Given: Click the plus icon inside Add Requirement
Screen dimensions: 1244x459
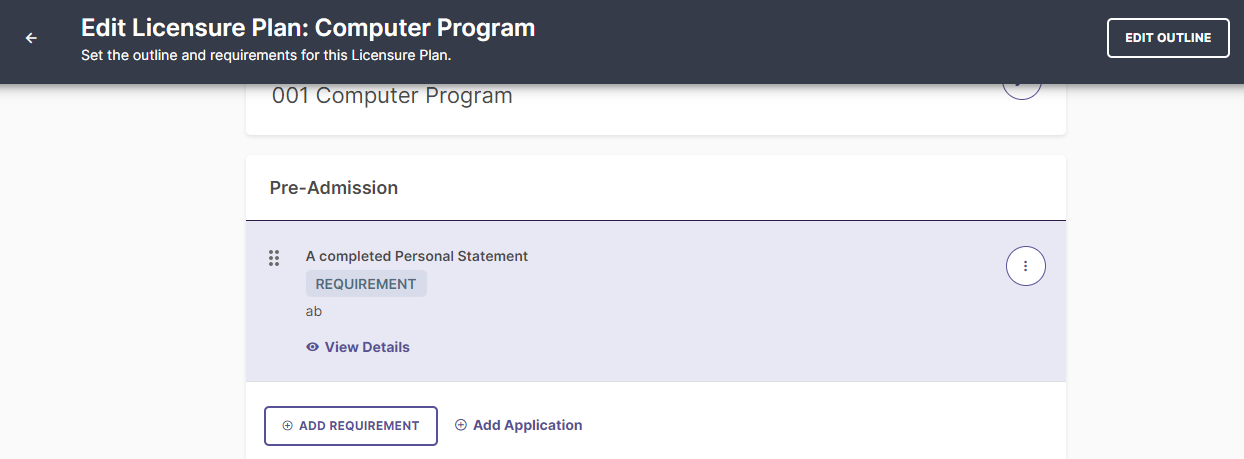Looking at the screenshot, I should click(x=288, y=425).
